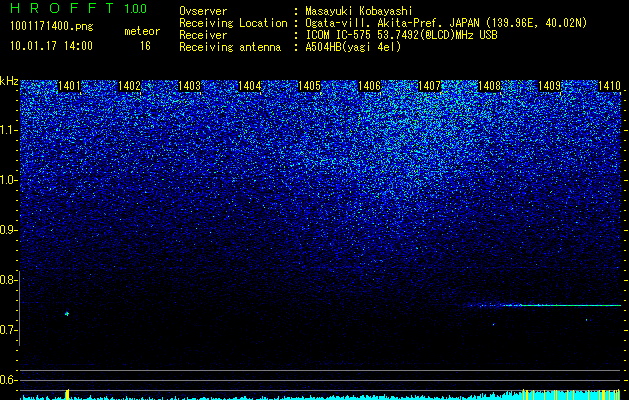Click the 1.0 kHz axis label

pyautogui.click(x=9, y=180)
